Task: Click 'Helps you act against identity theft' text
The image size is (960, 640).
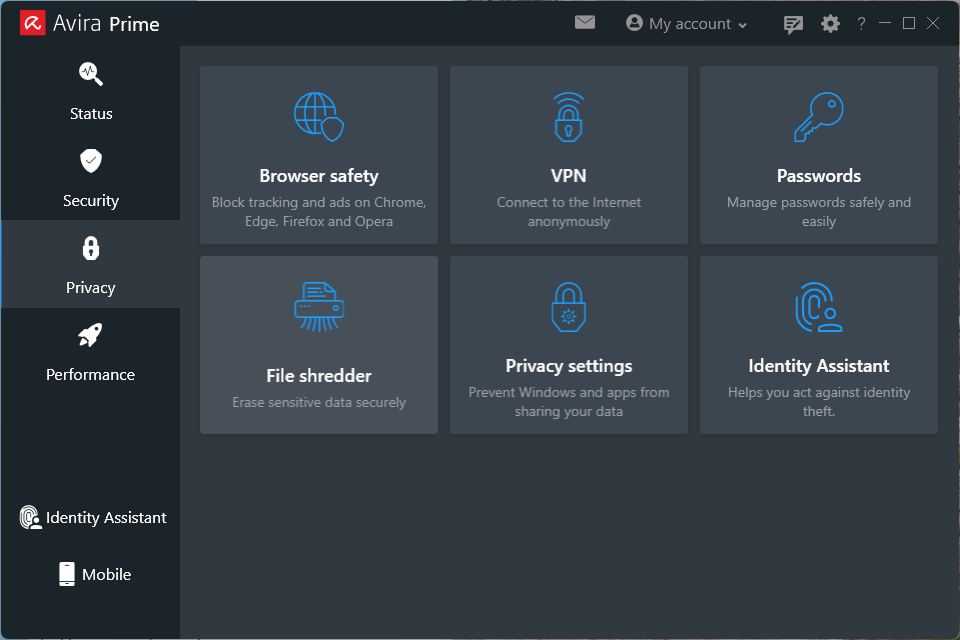Action: [x=819, y=401]
